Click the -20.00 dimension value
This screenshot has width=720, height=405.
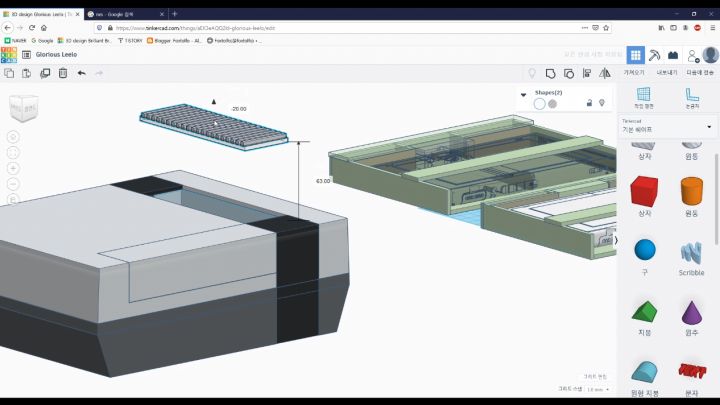(239, 109)
